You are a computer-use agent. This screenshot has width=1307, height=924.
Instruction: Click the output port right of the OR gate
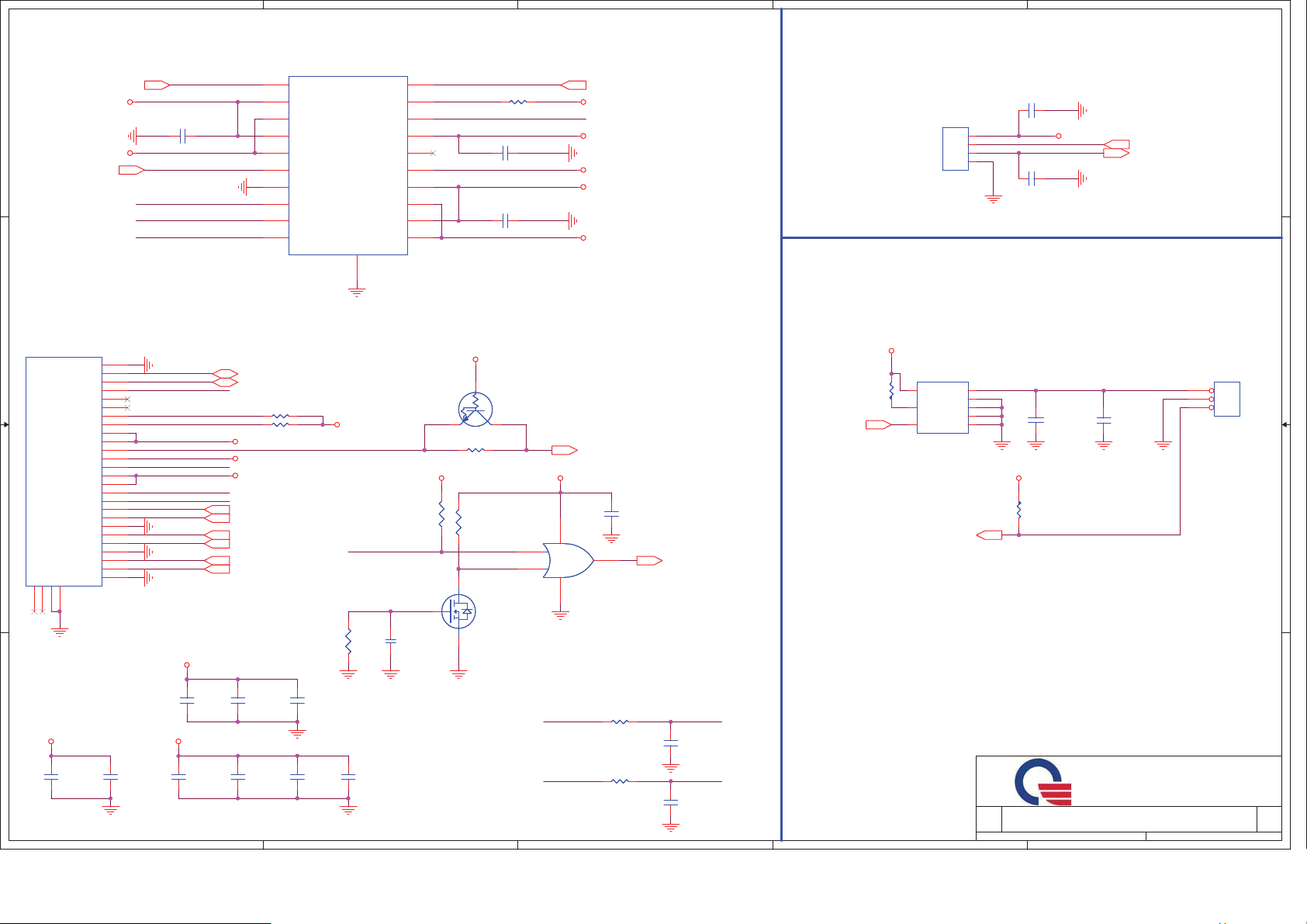pyautogui.click(x=649, y=560)
